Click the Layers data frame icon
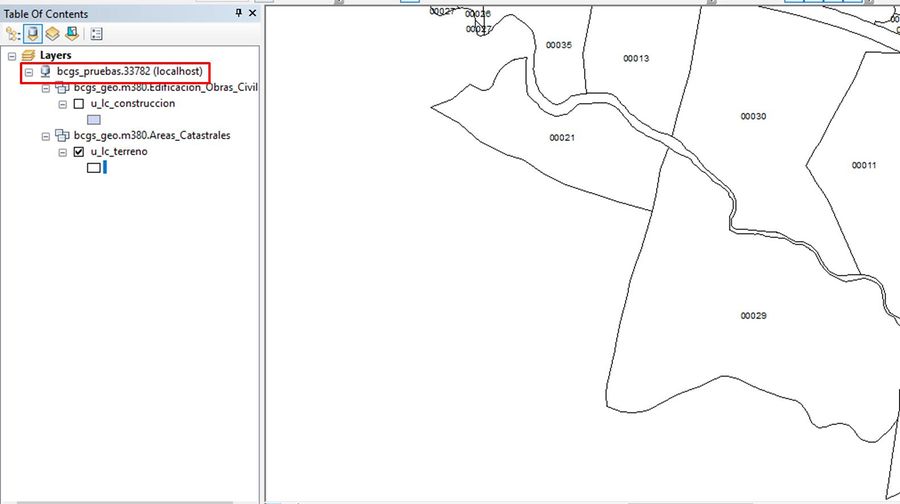Image resolution: width=900 pixels, height=504 pixels. [x=28, y=56]
